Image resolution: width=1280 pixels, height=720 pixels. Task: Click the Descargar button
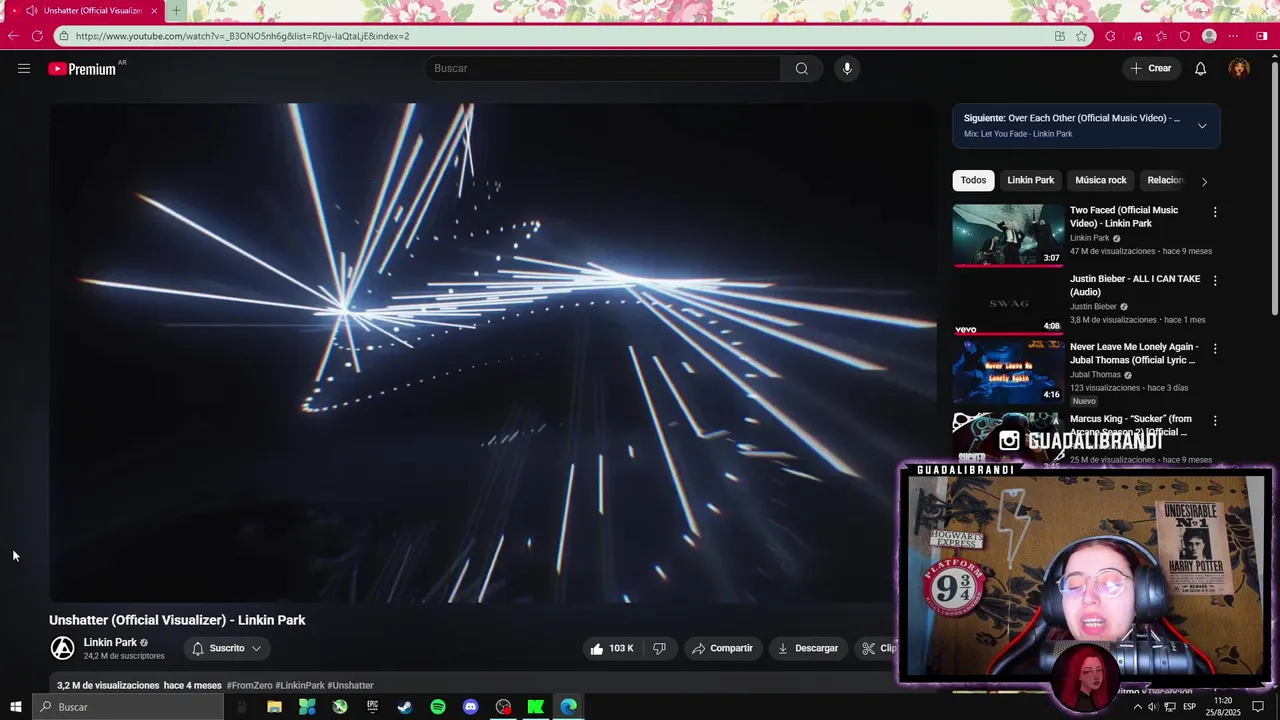click(807, 648)
